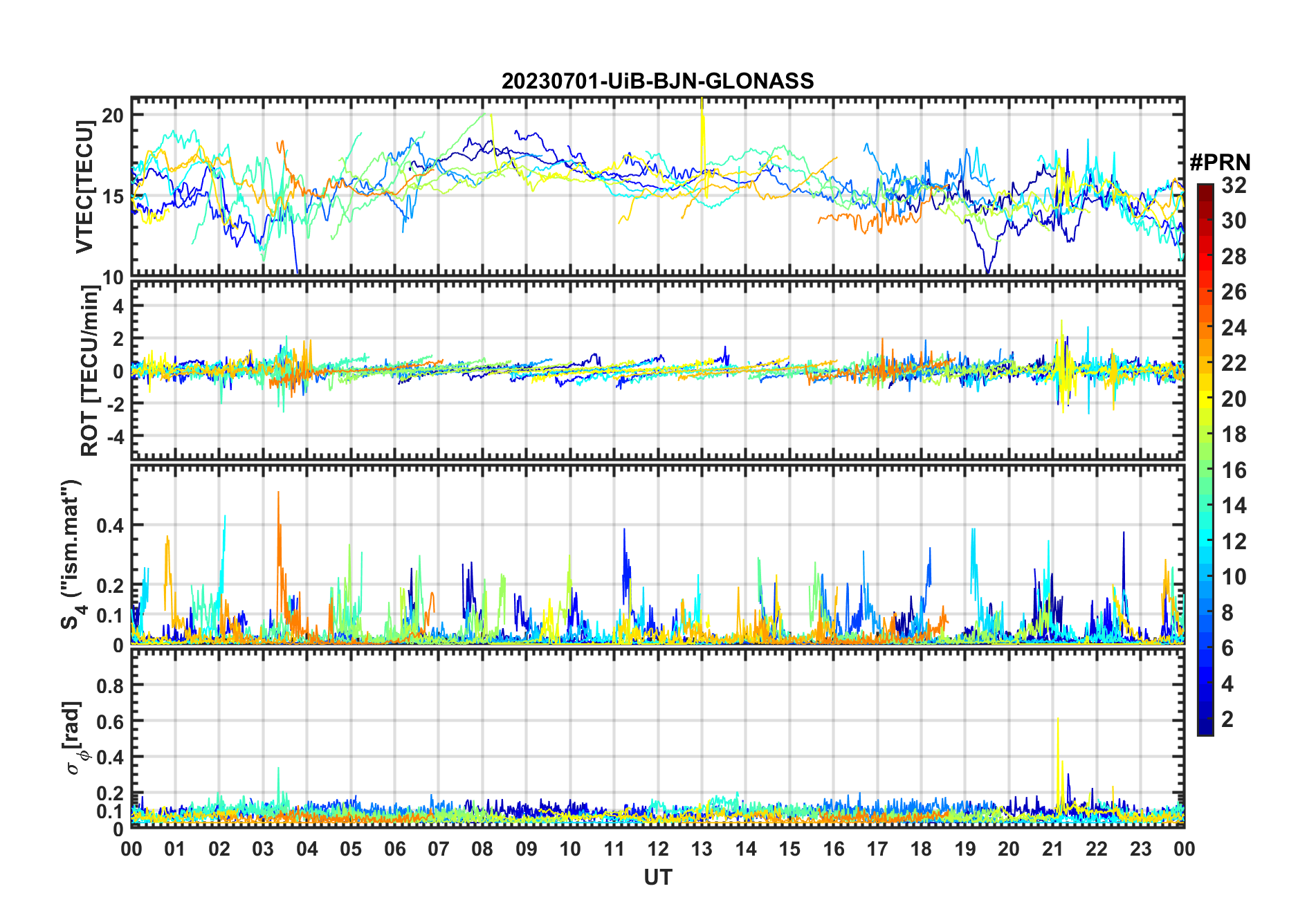The width and height of the screenshot is (1316, 920).
Task: Select the VTEC[TECU] y-axis label
Action: (x=84, y=187)
